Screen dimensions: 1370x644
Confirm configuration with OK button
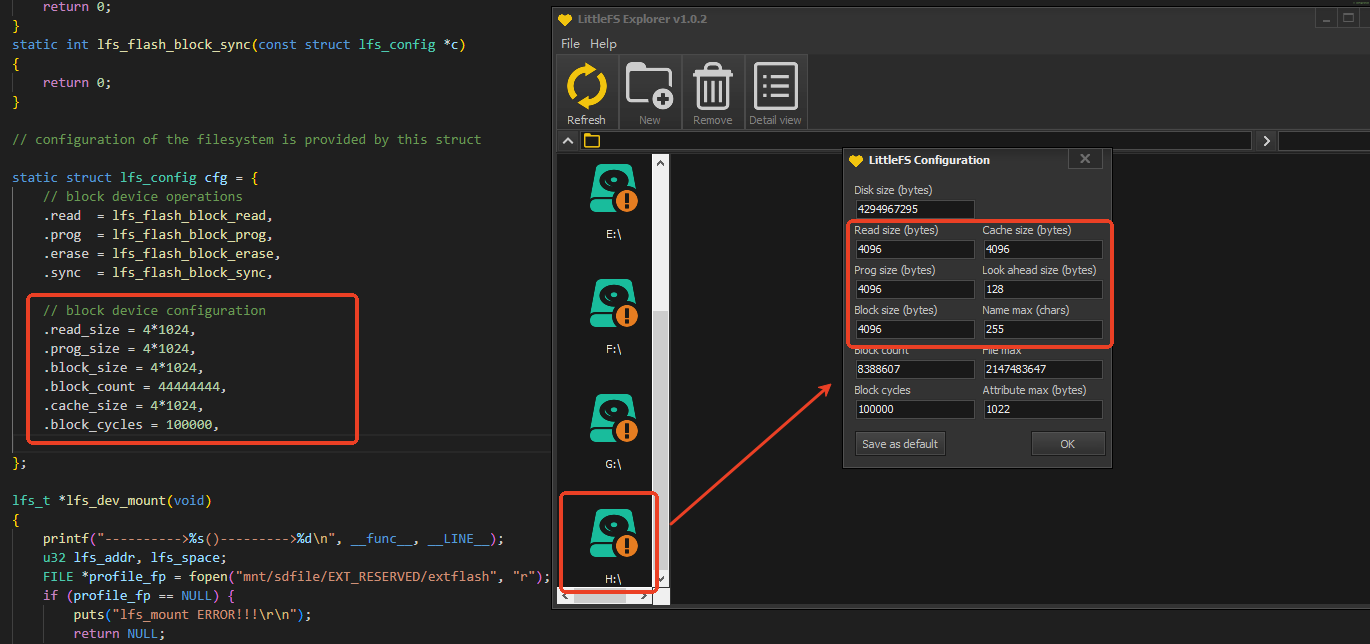point(1068,444)
